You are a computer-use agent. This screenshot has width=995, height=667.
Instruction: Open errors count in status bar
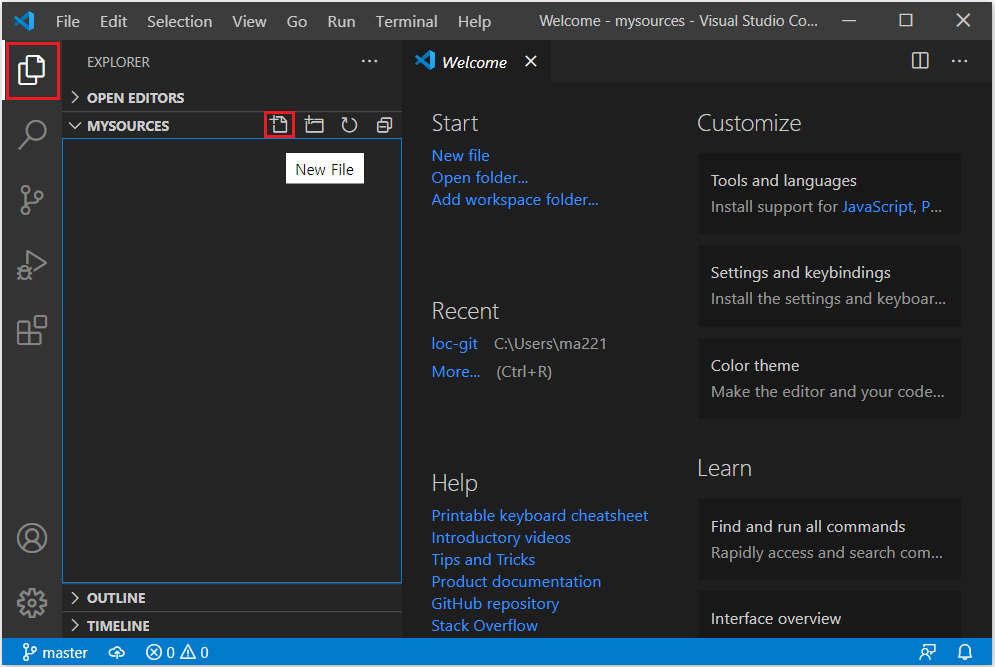coord(160,652)
